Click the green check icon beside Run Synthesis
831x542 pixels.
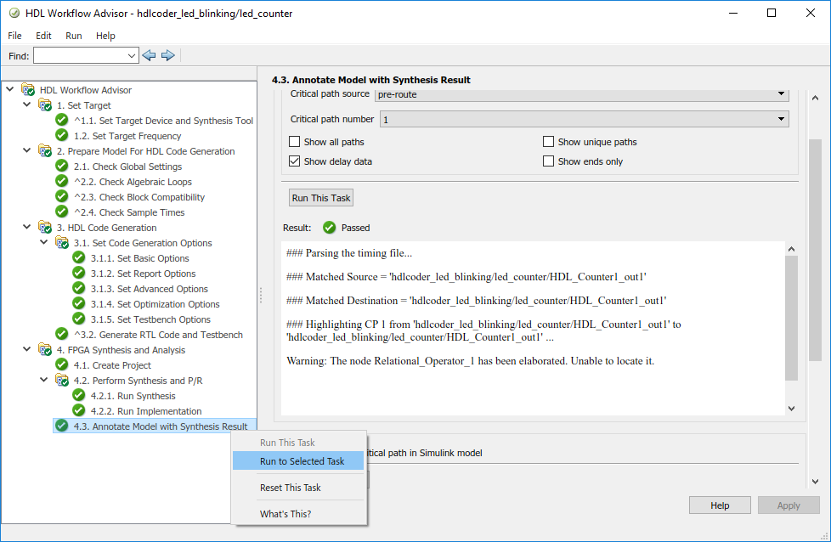[x=79, y=396]
